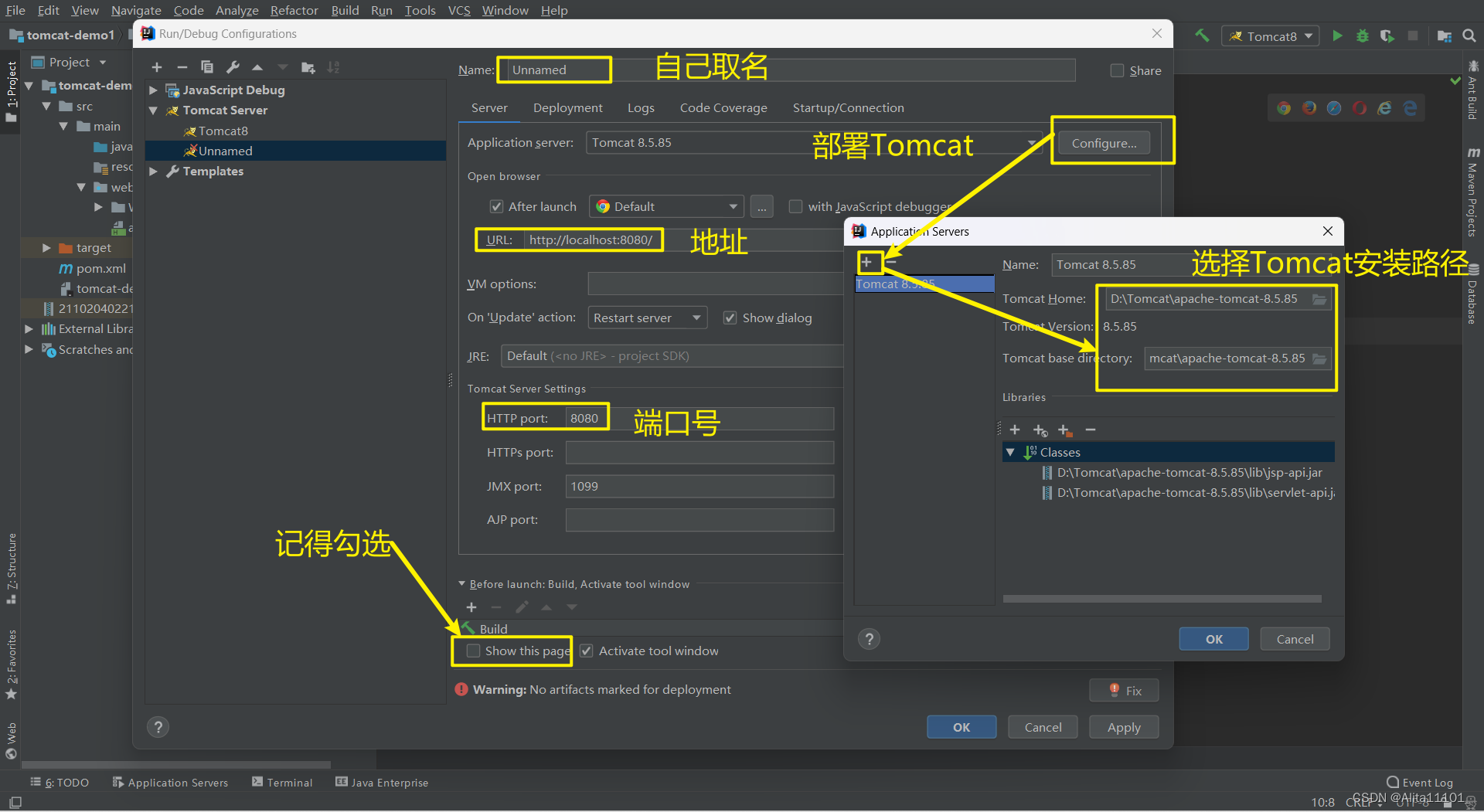The height and width of the screenshot is (812, 1484).
Task: Open in Opera browser icon
Action: click(1360, 108)
